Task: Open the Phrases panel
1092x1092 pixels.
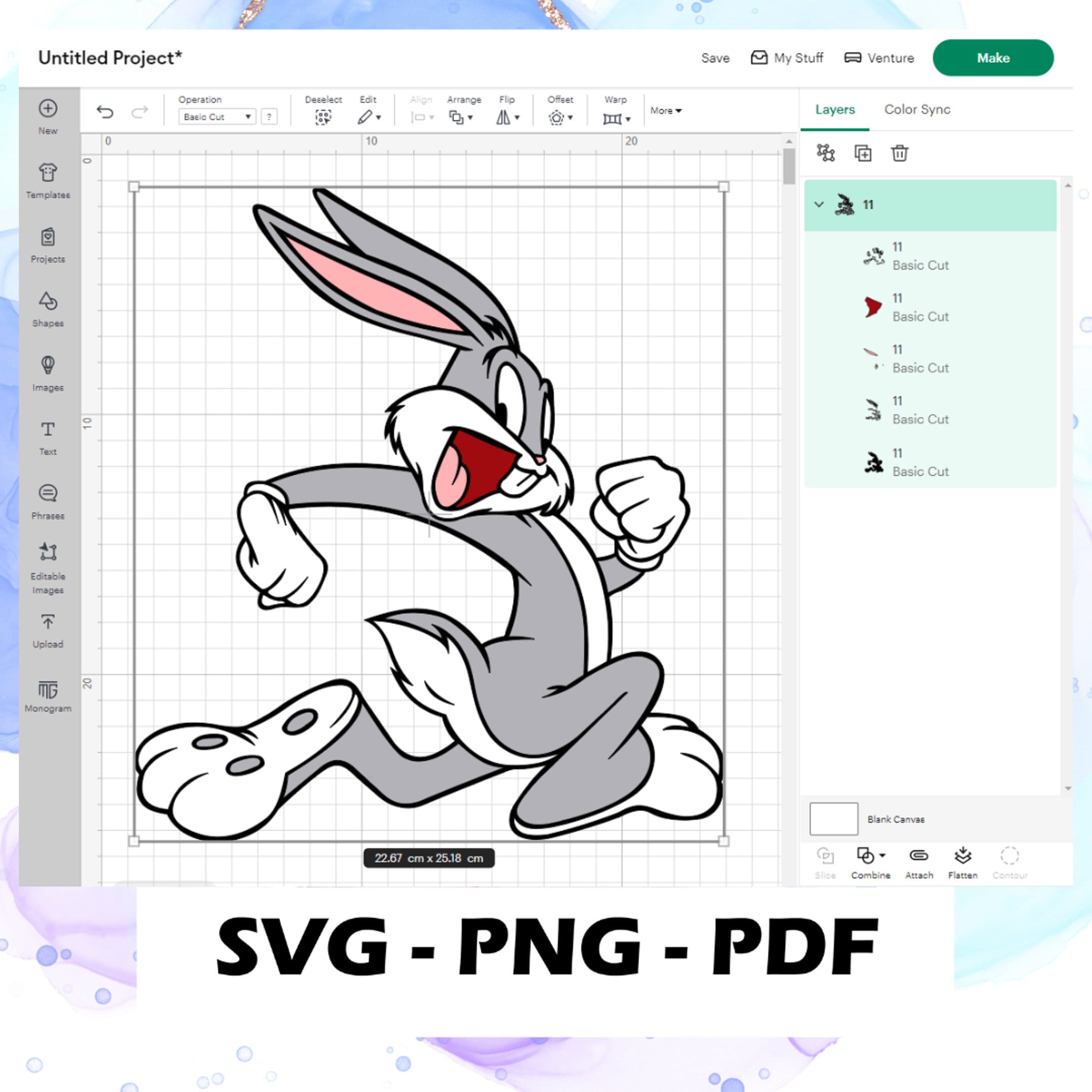Action: tap(48, 502)
